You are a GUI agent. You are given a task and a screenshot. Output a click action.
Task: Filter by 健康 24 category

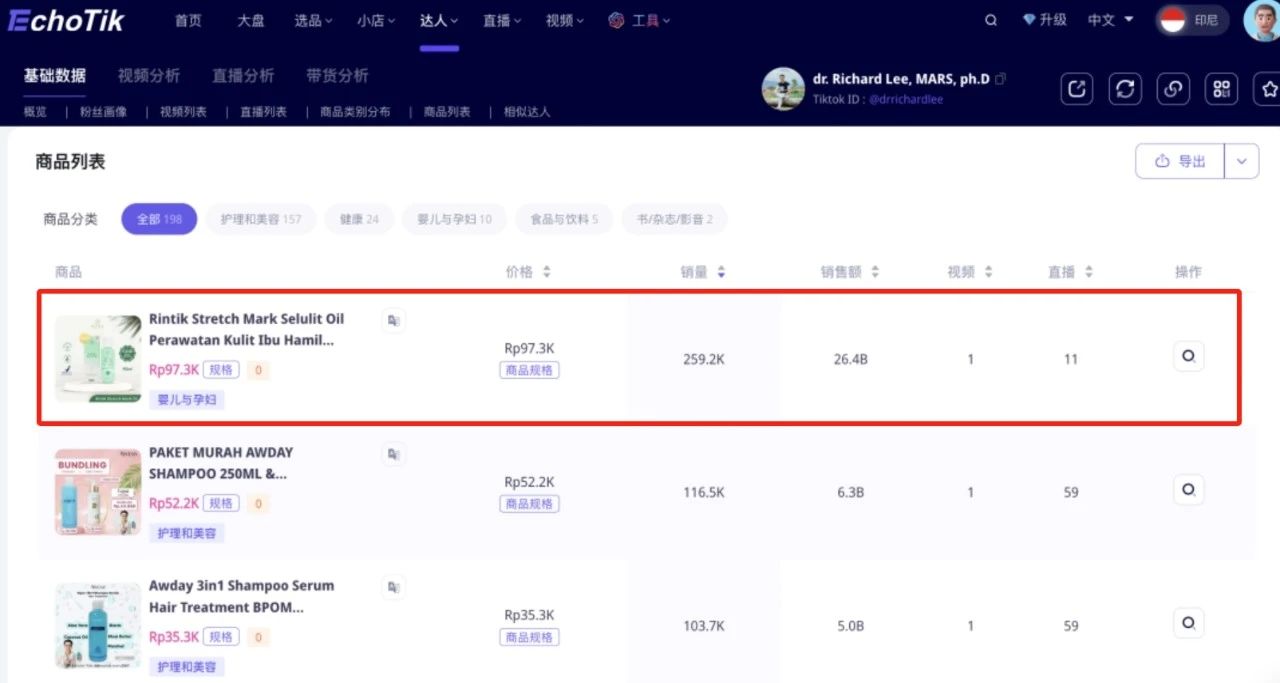click(359, 219)
